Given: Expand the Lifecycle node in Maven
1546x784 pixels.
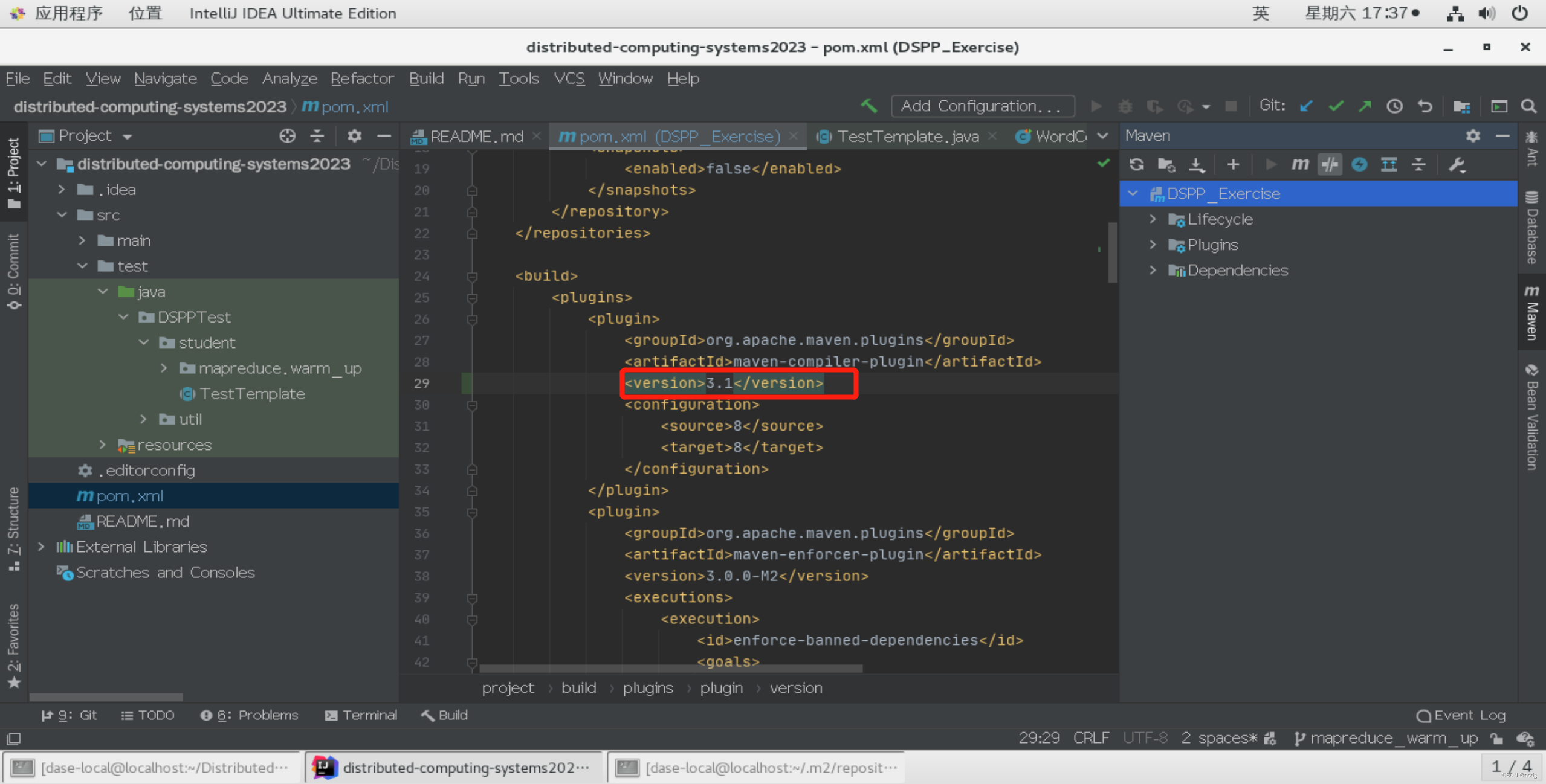Looking at the screenshot, I should click(x=1153, y=219).
